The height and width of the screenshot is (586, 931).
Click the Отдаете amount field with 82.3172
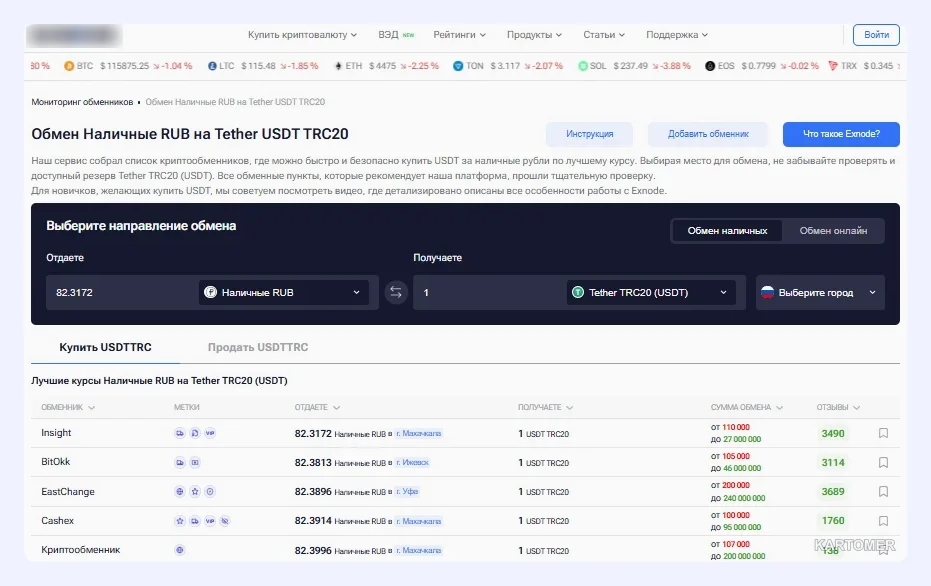pyautogui.click(x=122, y=292)
